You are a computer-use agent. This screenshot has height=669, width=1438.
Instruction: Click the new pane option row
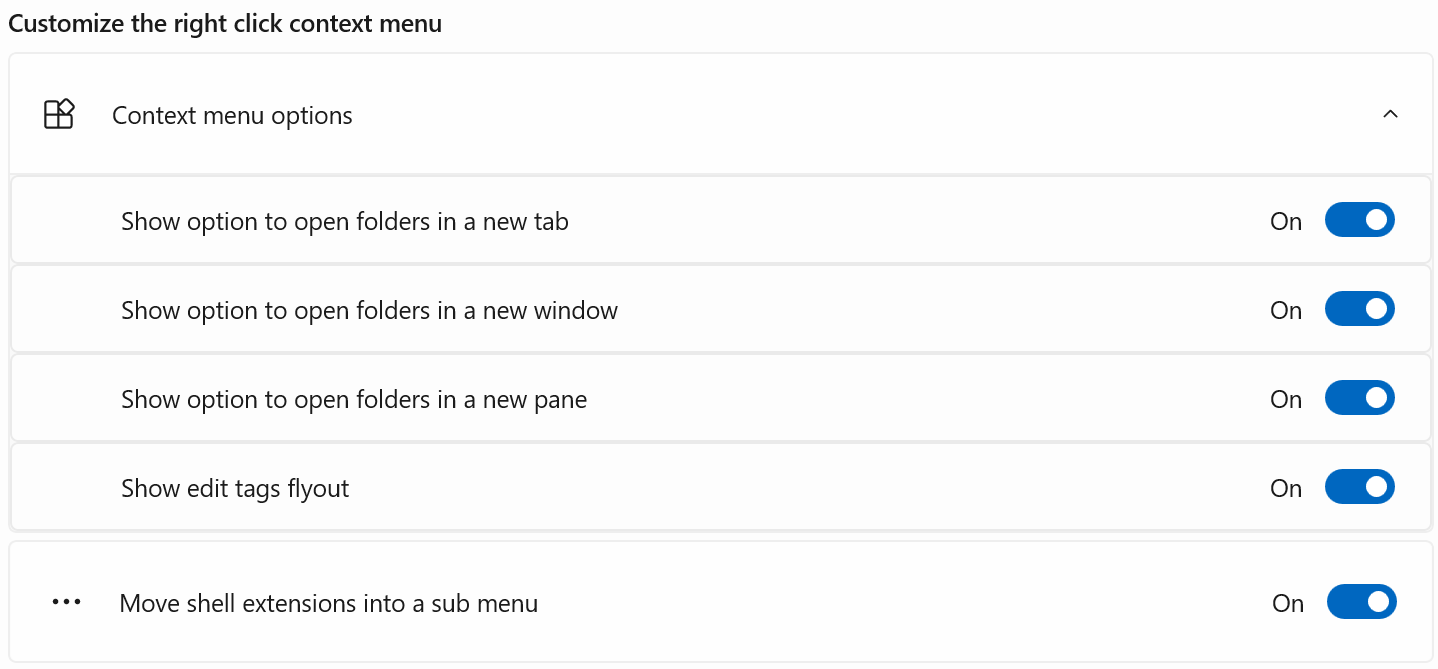click(x=700, y=398)
